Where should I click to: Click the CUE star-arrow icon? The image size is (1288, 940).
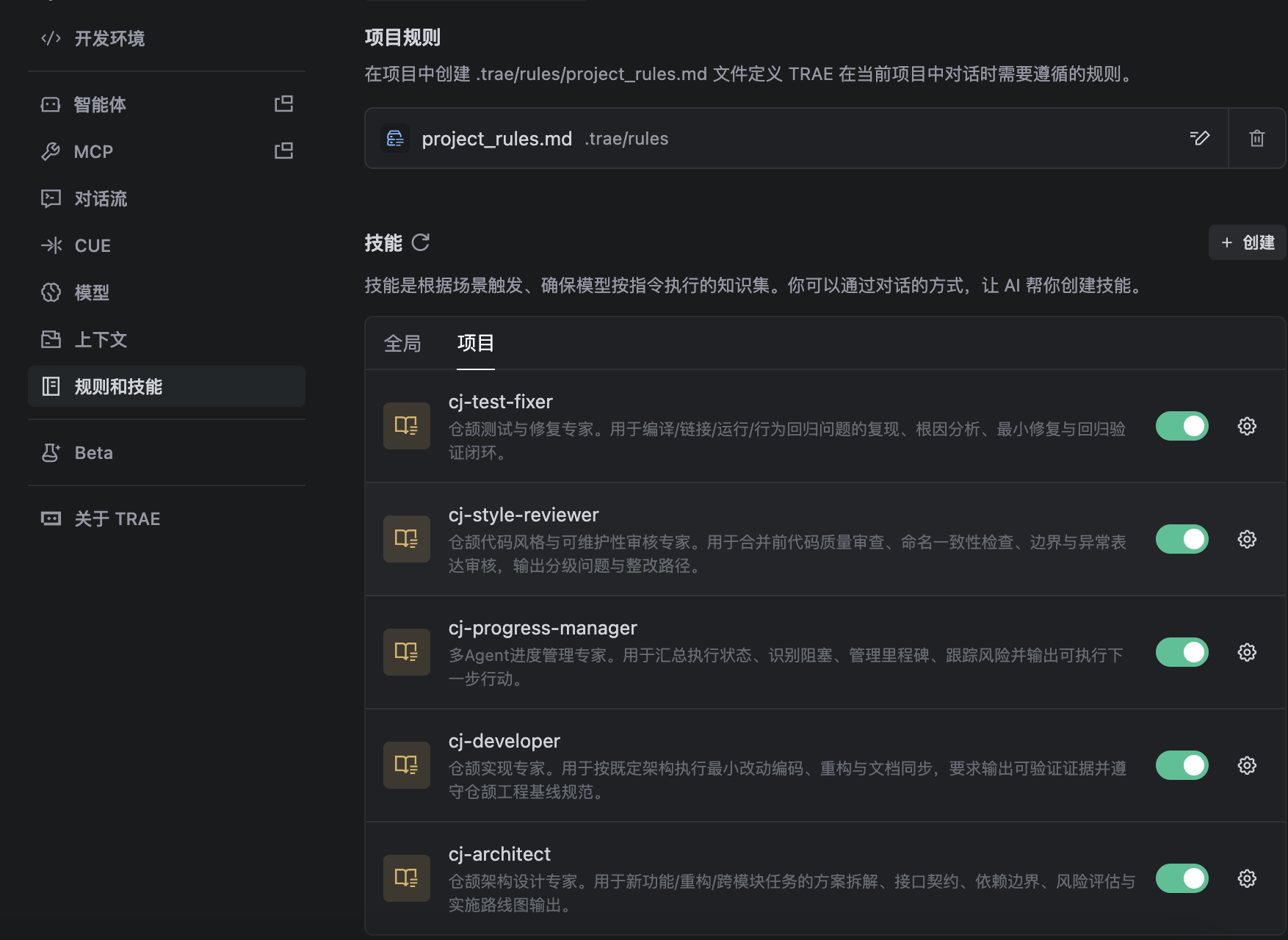point(51,245)
